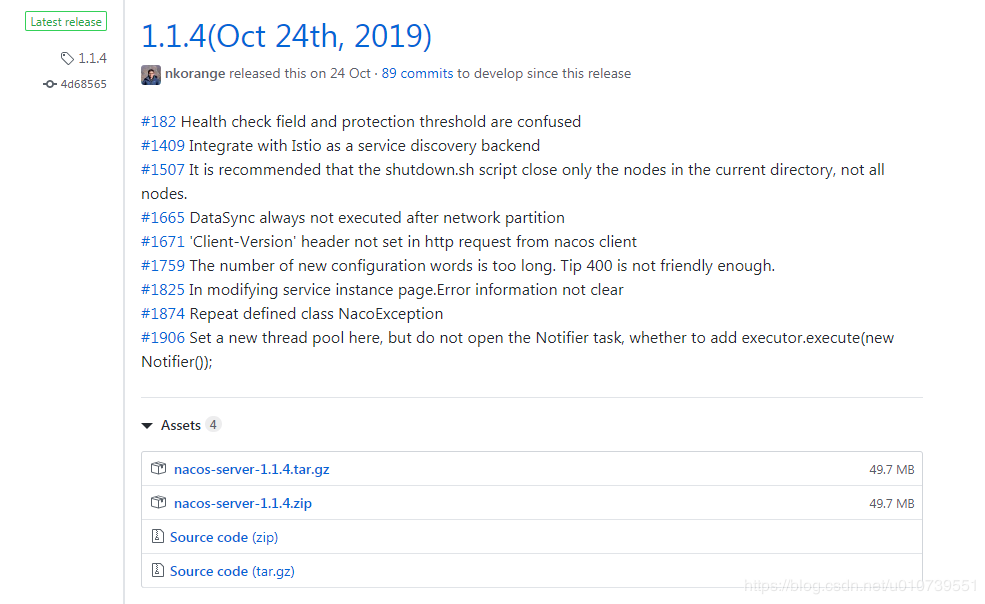The width and height of the screenshot is (985, 604).
Task: Open issue #1507 about shutdown.sh script
Action: tap(163, 170)
